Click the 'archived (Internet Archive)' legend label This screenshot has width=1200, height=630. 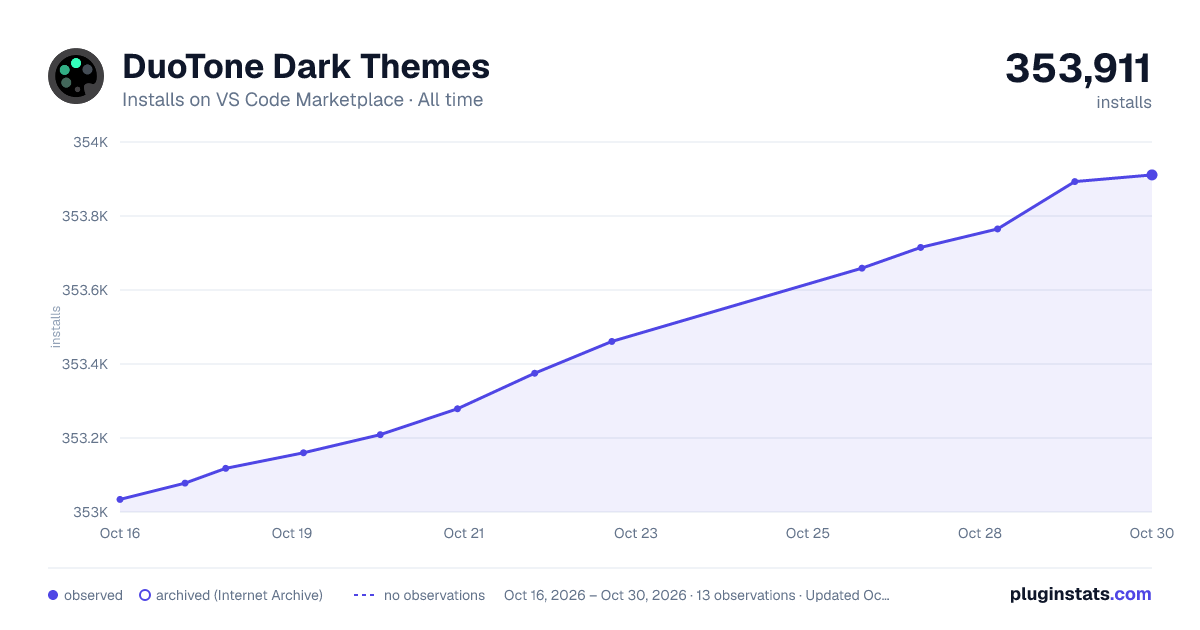point(239,595)
